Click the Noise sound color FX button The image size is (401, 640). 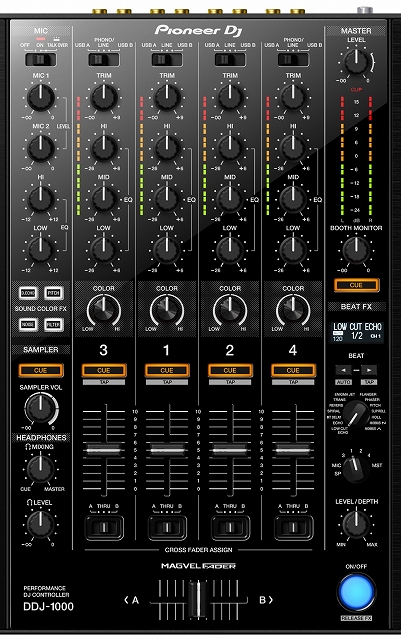click(28, 325)
